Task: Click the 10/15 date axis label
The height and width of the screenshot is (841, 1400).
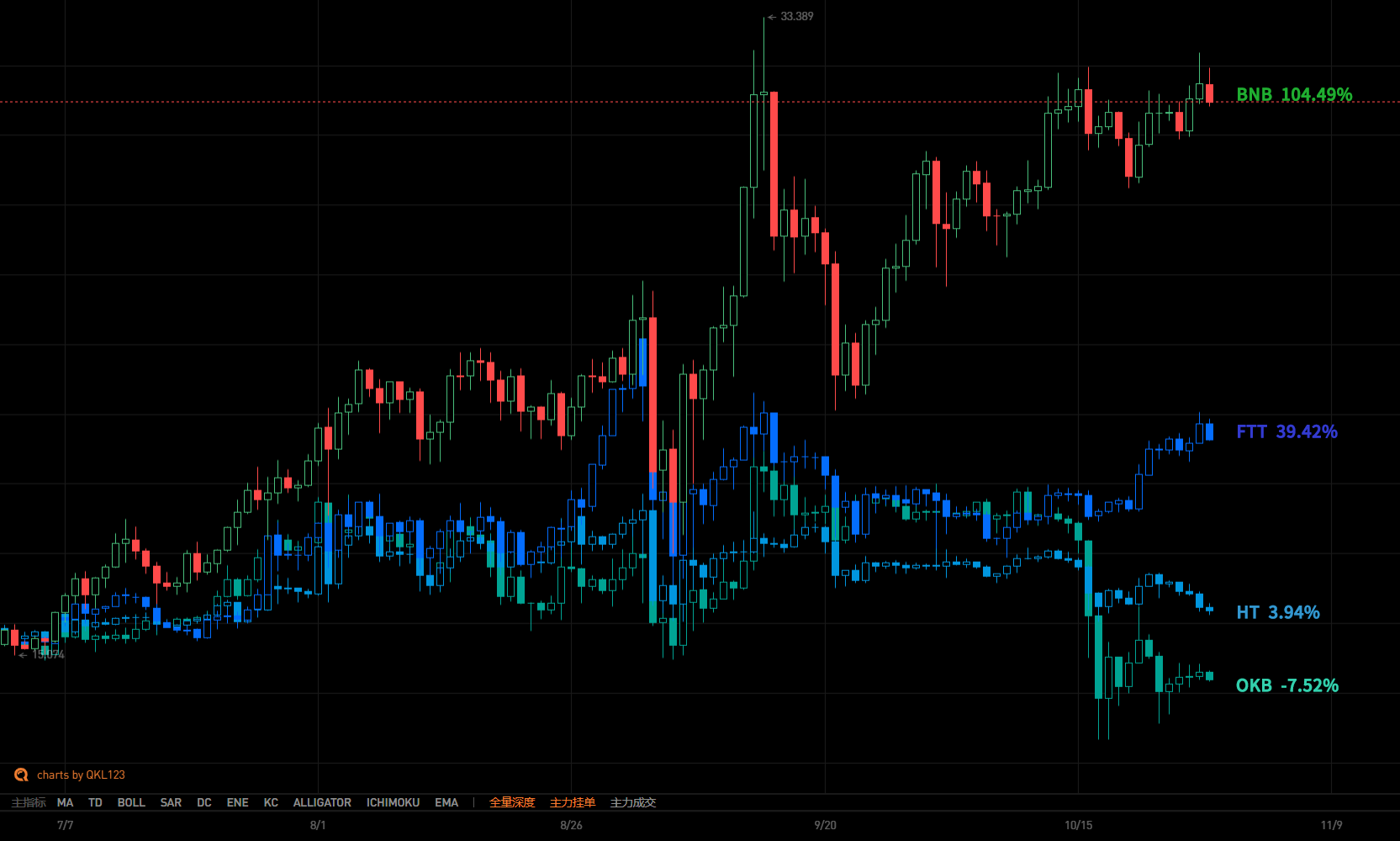Action: 1078,825
